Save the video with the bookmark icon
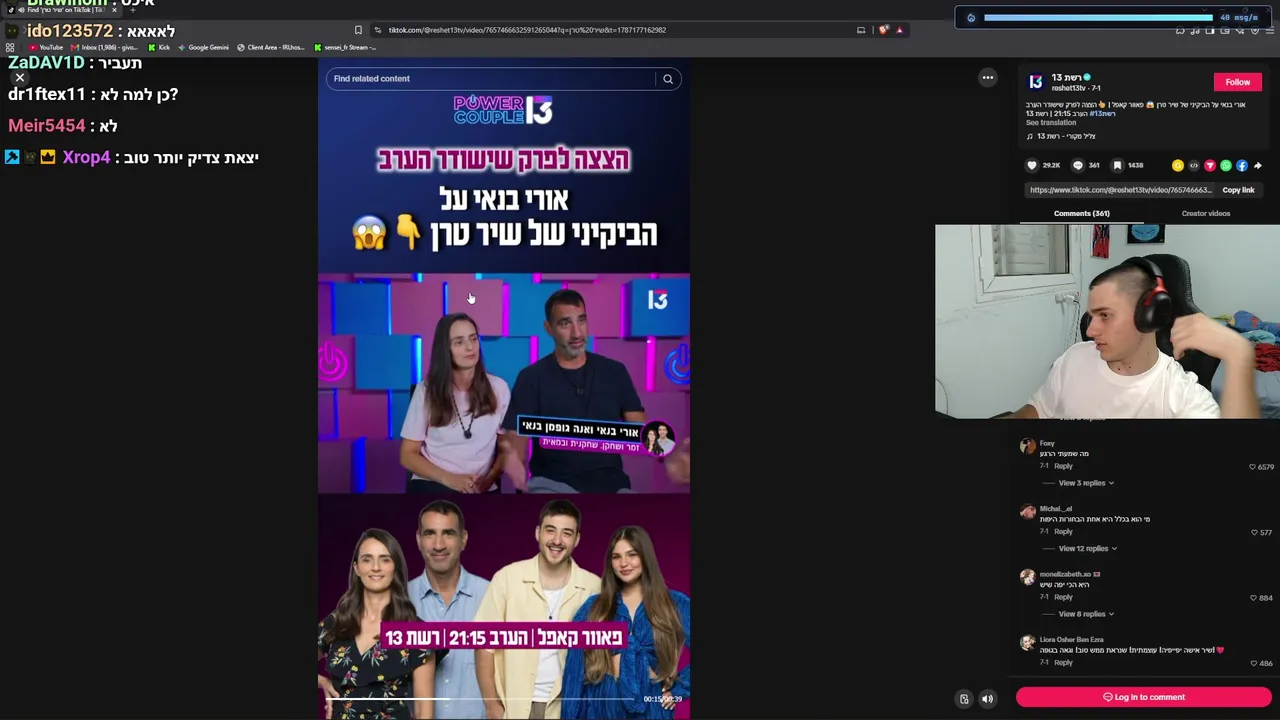1280x720 pixels. pyautogui.click(x=1117, y=166)
